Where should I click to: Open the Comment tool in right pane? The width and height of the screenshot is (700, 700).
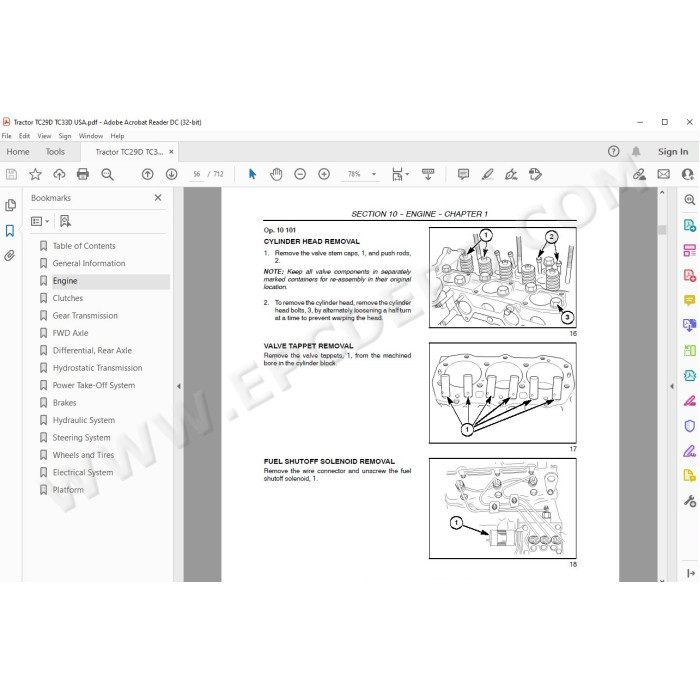pyautogui.click(x=690, y=300)
